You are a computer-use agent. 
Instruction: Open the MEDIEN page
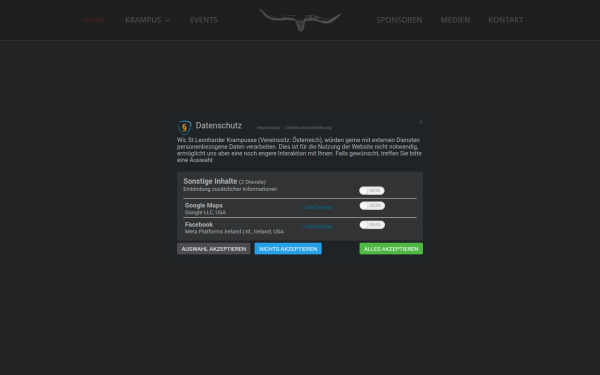tap(455, 20)
